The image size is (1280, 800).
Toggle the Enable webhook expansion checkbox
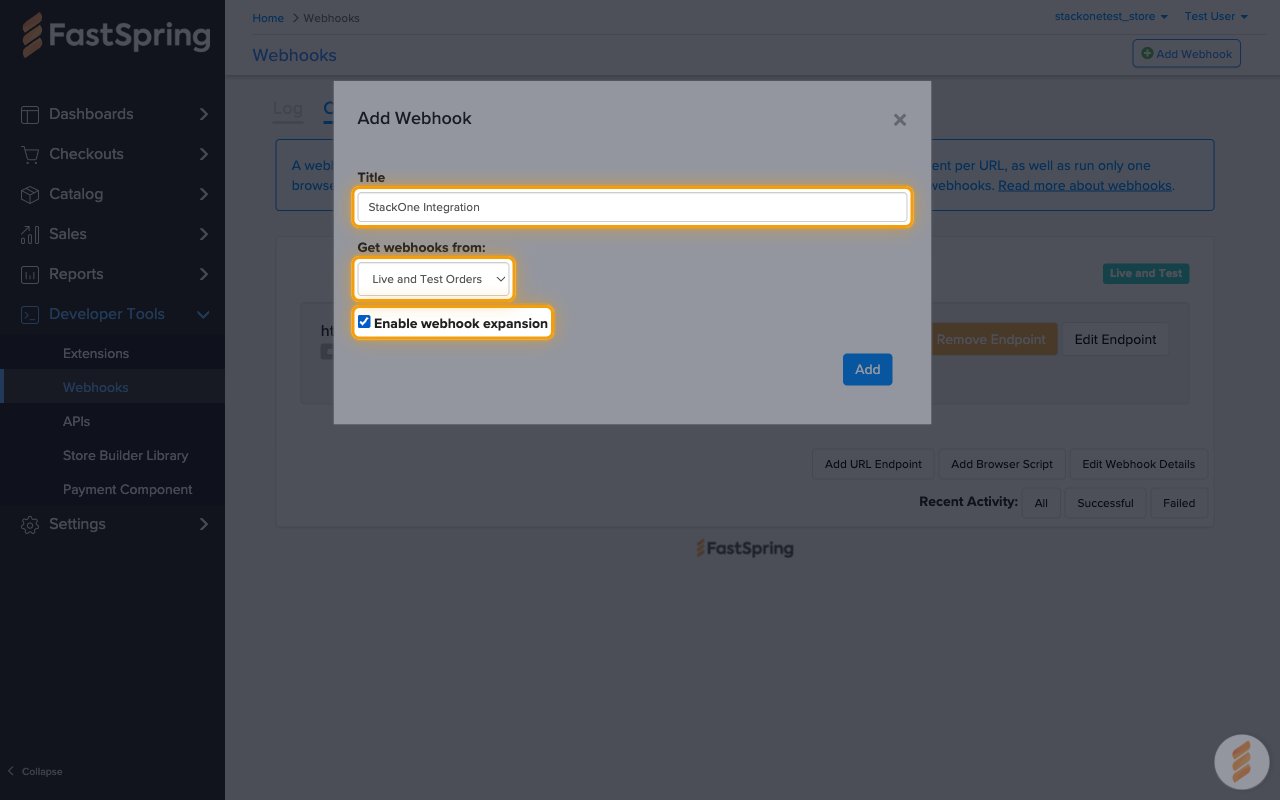[x=364, y=322]
